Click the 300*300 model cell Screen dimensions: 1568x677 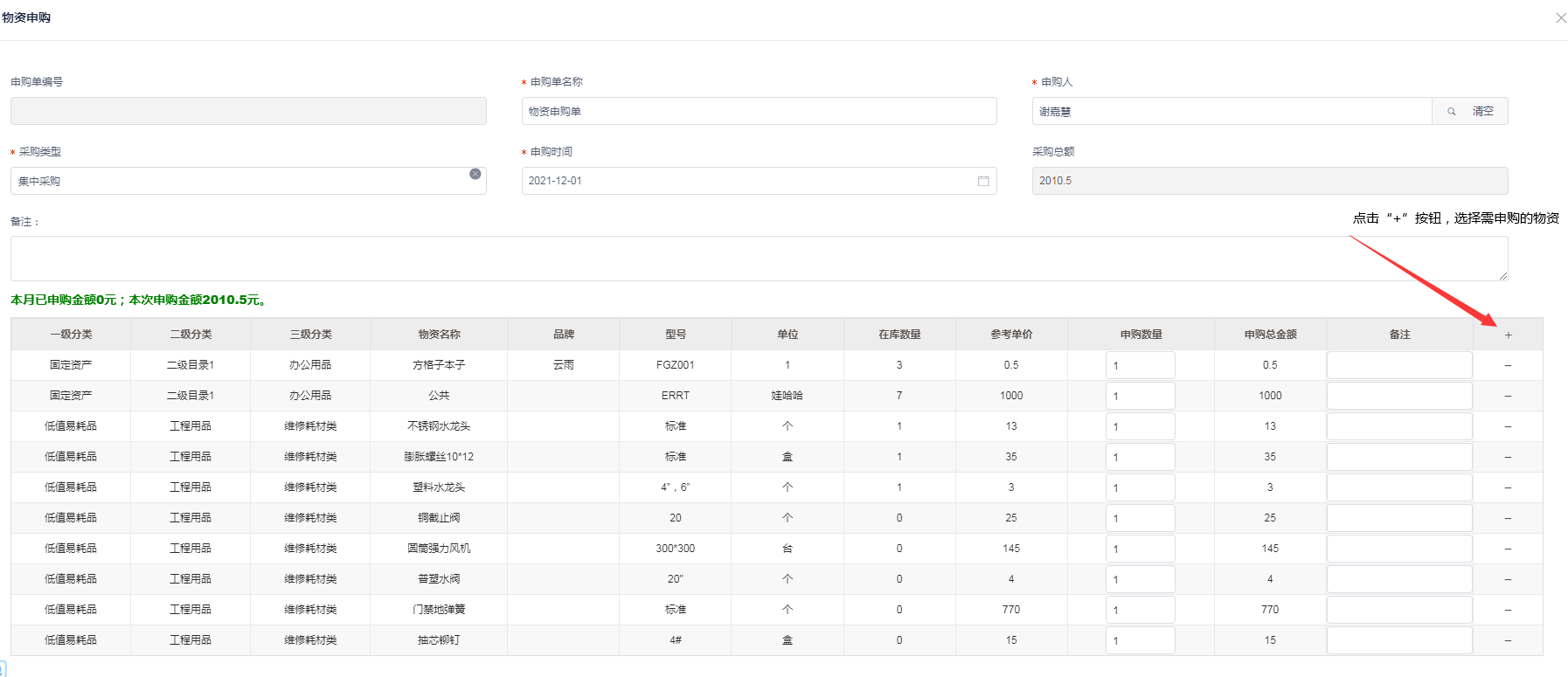click(x=676, y=549)
